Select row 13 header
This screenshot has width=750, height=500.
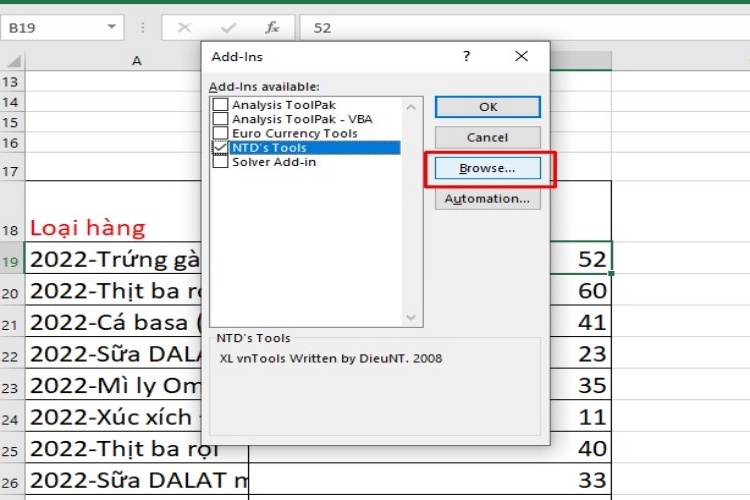pos(11,82)
